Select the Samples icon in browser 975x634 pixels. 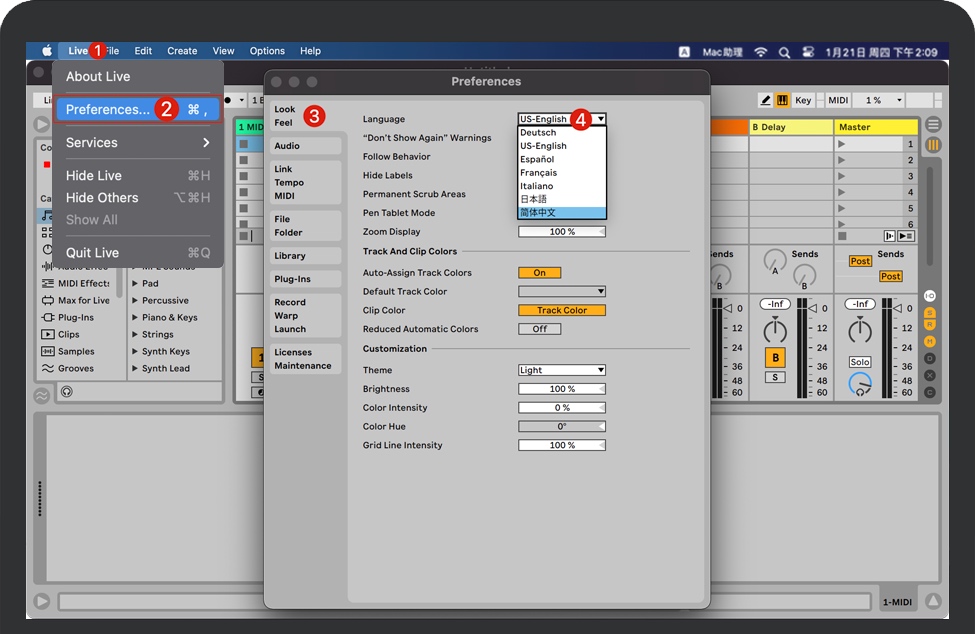[47, 351]
